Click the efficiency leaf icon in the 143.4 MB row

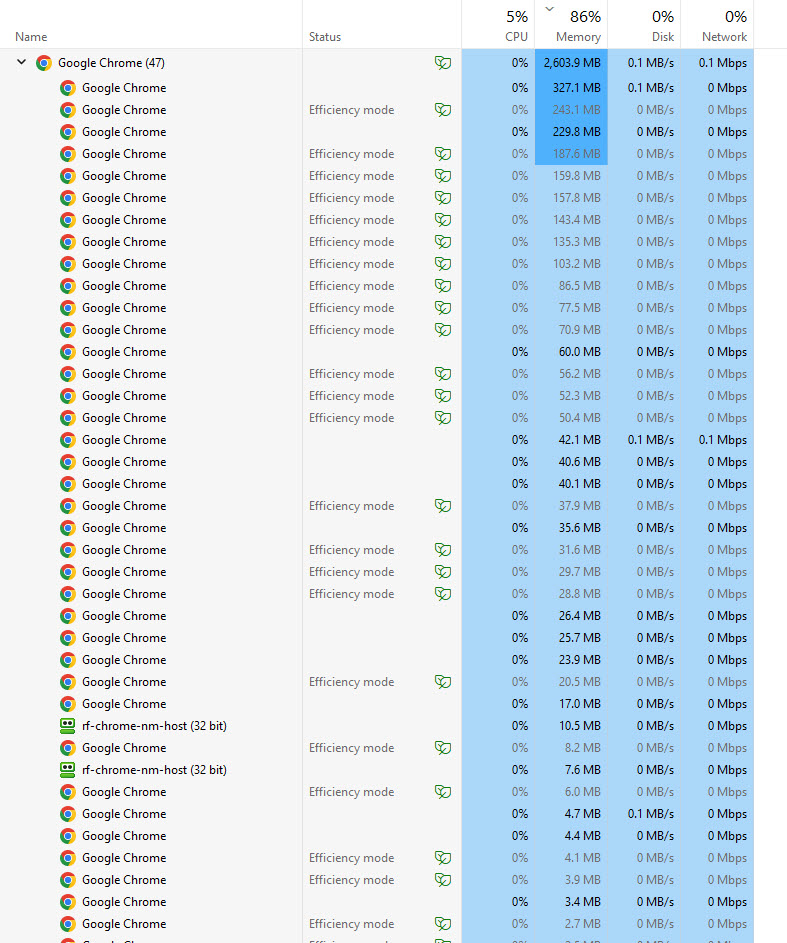pos(443,220)
